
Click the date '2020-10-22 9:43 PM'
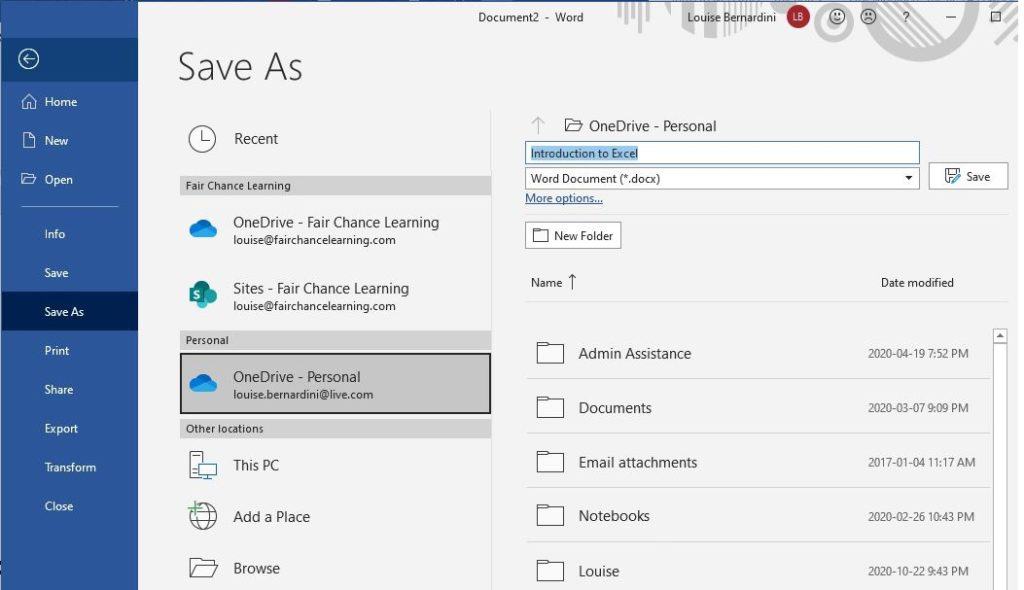(918, 571)
